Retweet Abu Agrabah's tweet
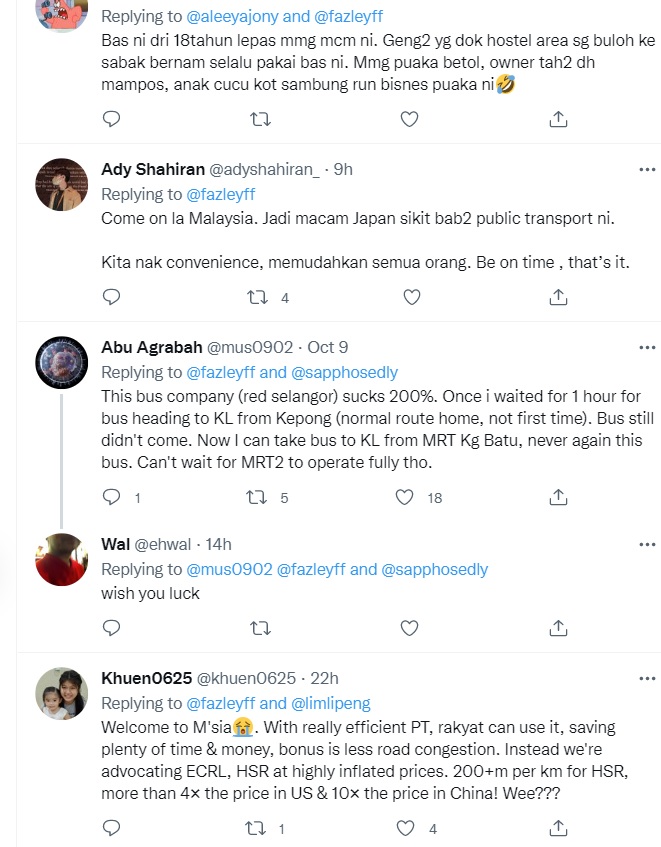 260,497
